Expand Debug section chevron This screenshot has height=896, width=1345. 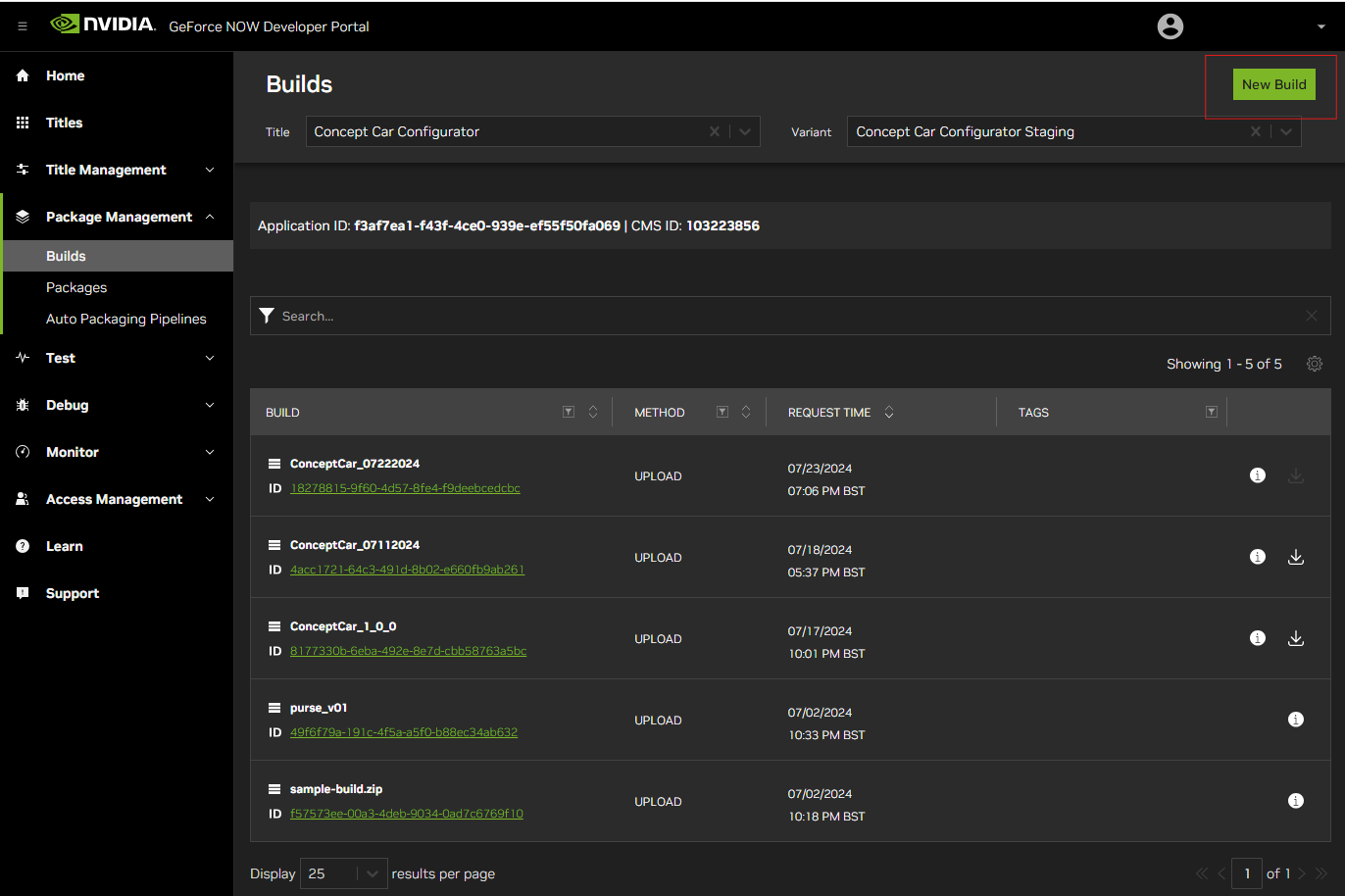click(x=210, y=405)
